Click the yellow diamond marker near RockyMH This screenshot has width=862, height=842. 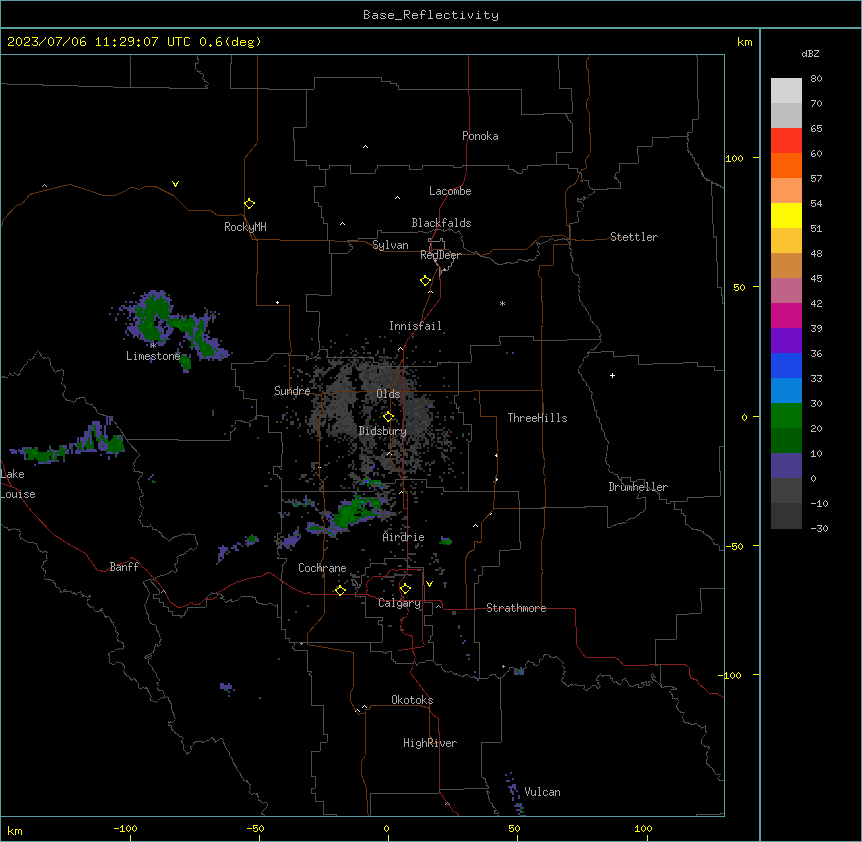(x=250, y=204)
